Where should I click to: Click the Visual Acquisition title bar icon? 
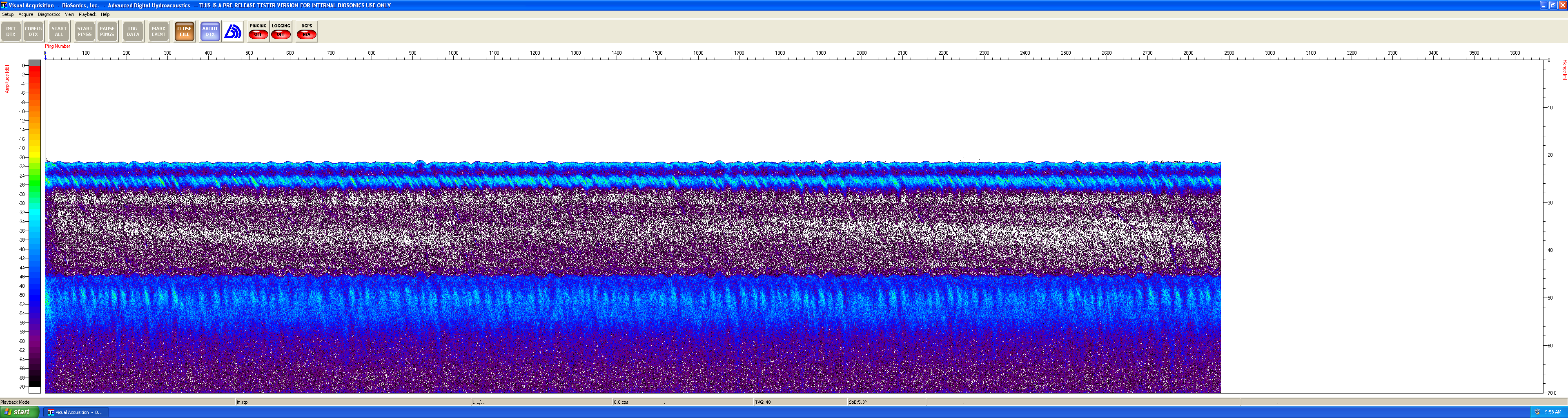point(4,5)
